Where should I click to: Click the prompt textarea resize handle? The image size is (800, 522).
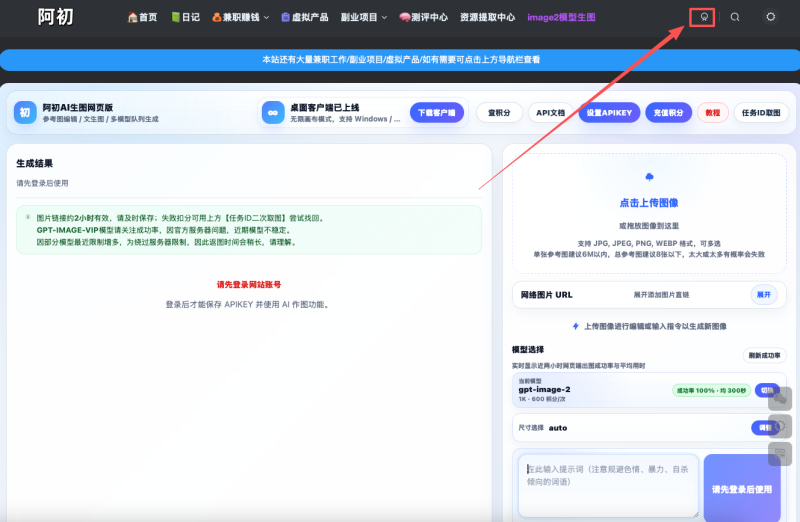[694, 513]
